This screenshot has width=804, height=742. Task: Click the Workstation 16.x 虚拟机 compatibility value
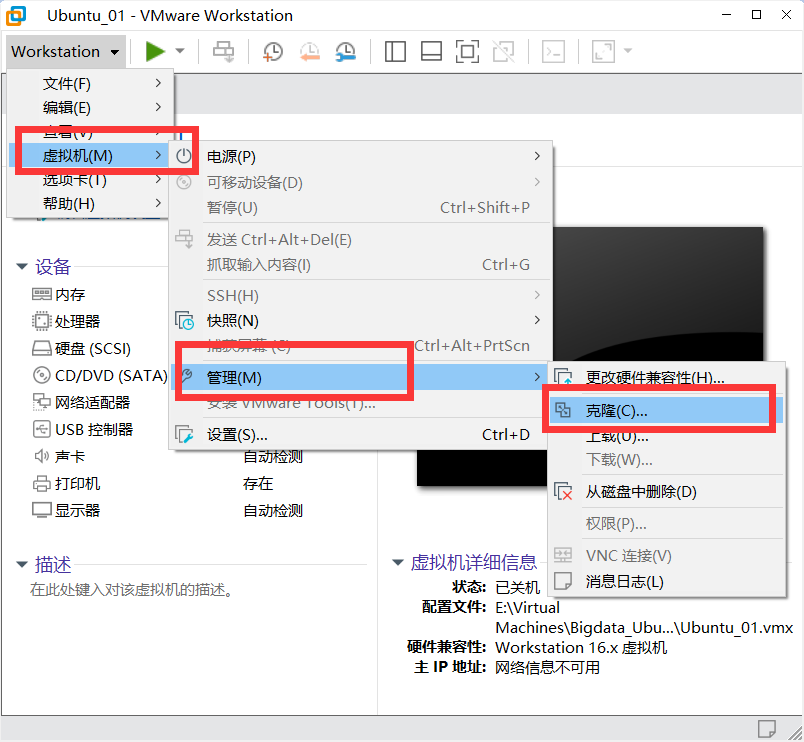pyautogui.click(x=581, y=648)
